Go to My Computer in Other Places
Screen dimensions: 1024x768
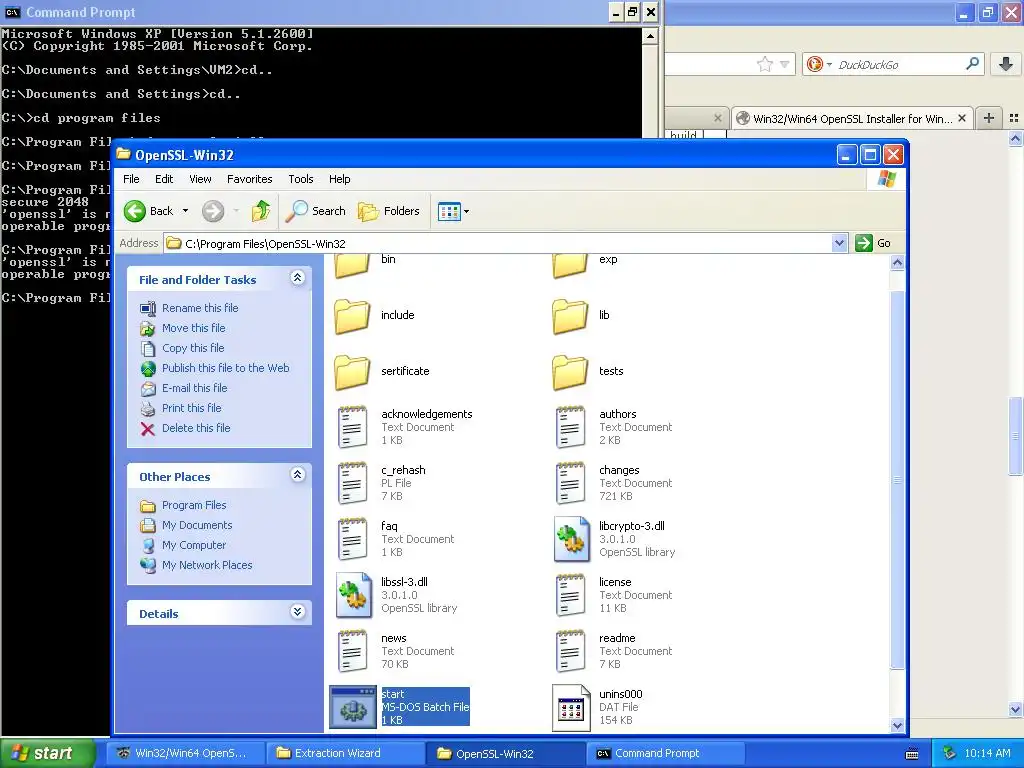(194, 545)
